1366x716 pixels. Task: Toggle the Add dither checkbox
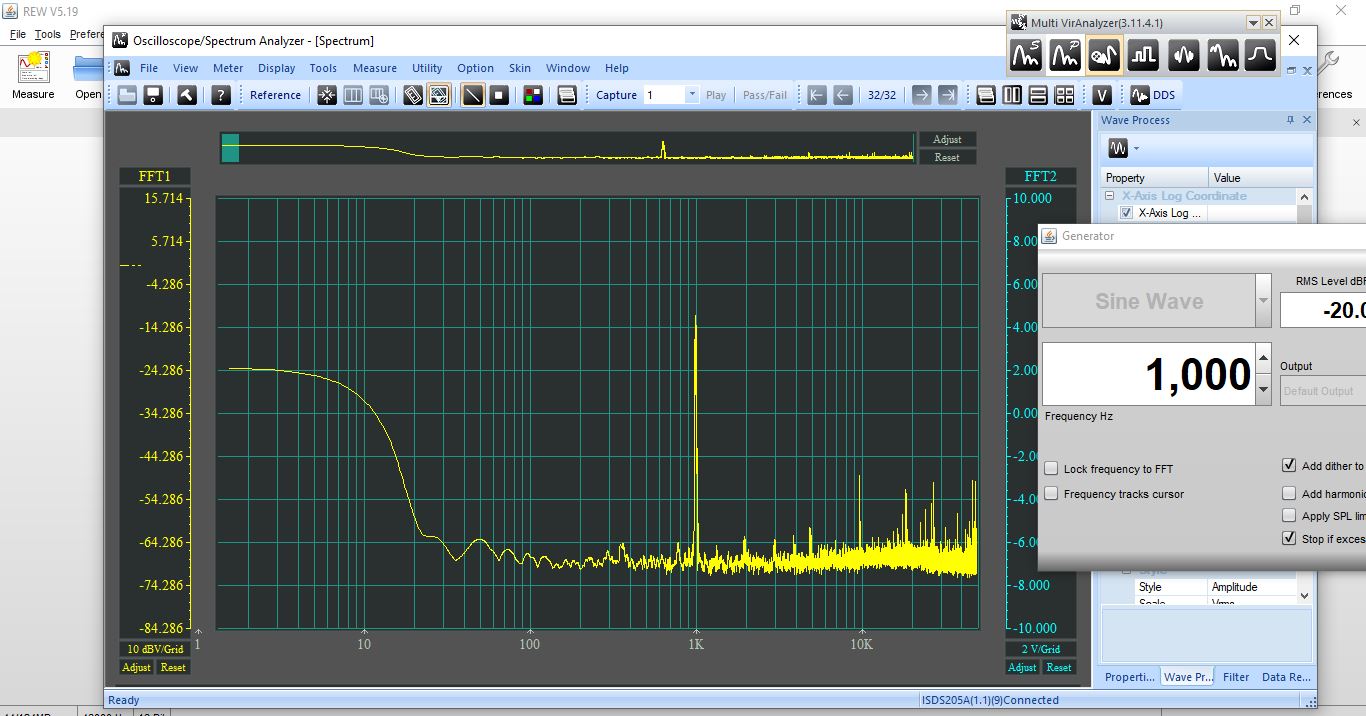[x=1289, y=465]
